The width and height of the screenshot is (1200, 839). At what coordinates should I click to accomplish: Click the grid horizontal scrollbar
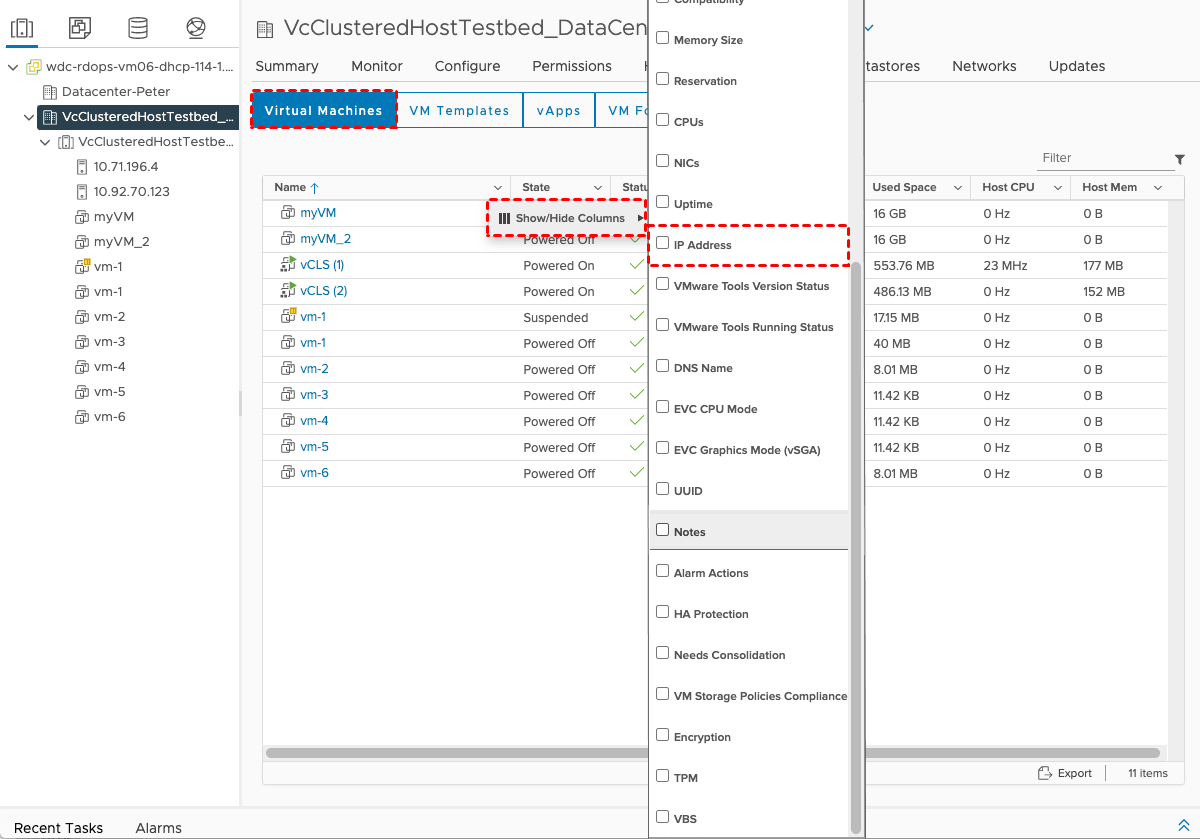[712, 752]
